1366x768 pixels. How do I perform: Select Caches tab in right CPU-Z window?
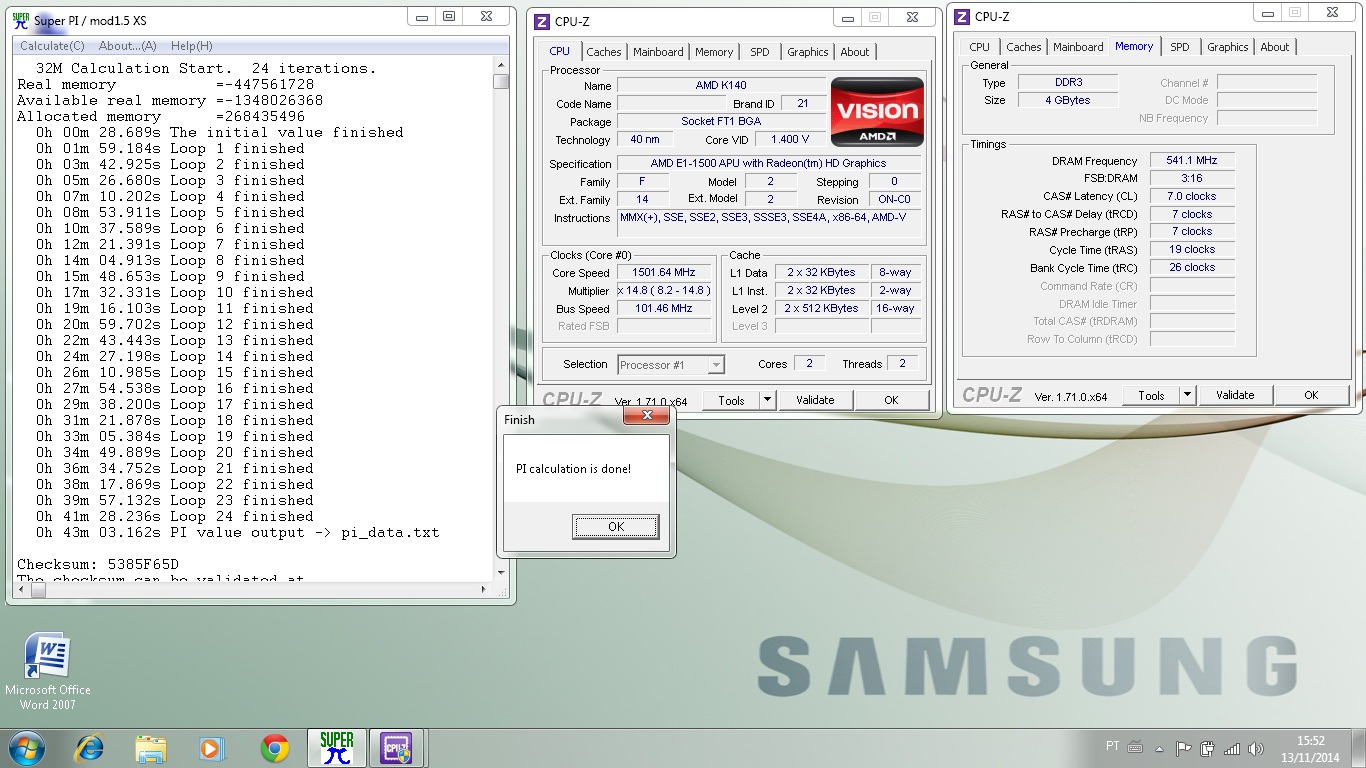[1024, 47]
